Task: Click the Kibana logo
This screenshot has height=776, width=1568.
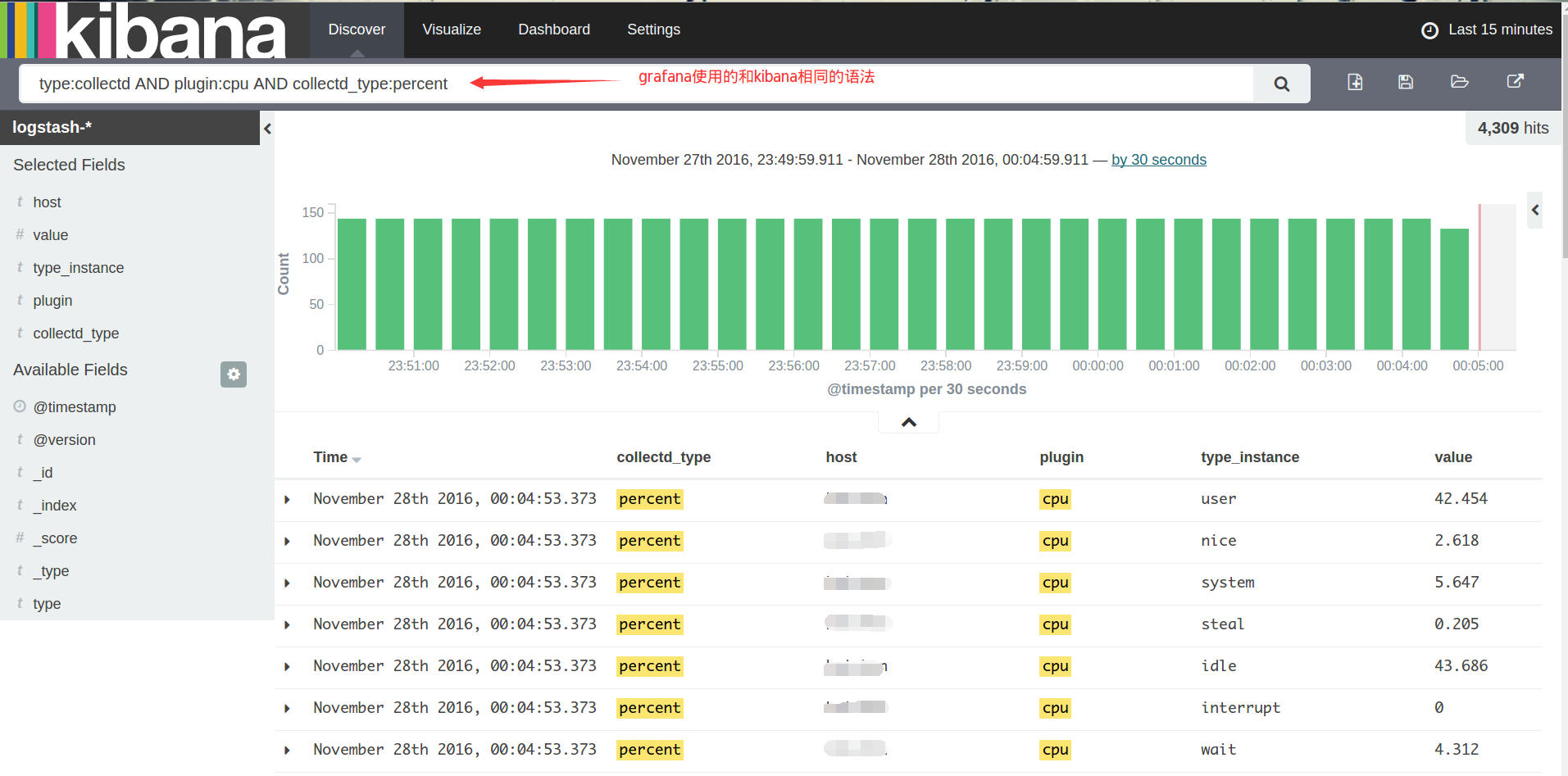Action: pos(148,30)
